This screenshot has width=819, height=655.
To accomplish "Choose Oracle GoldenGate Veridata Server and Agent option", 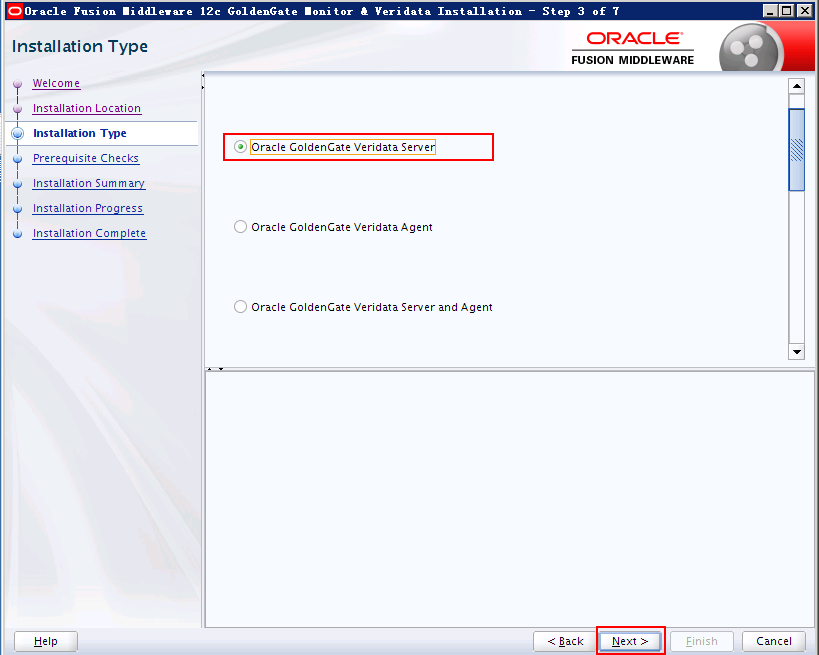I will coord(240,307).
